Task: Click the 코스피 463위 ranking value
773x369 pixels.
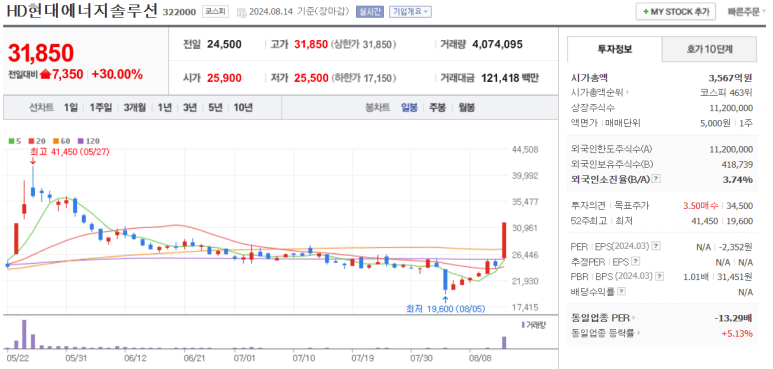Action: (x=726, y=92)
